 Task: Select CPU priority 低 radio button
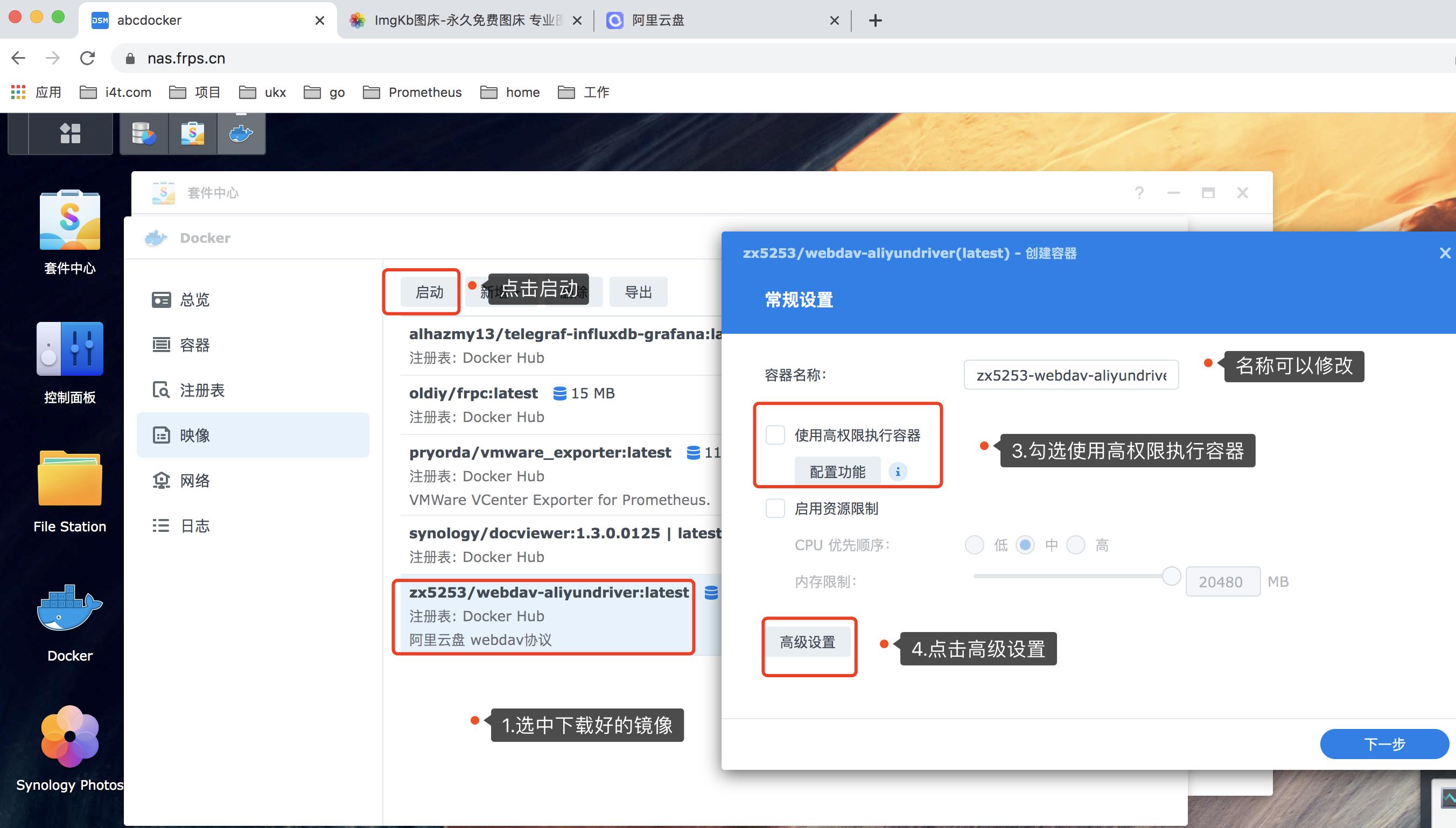(974, 545)
